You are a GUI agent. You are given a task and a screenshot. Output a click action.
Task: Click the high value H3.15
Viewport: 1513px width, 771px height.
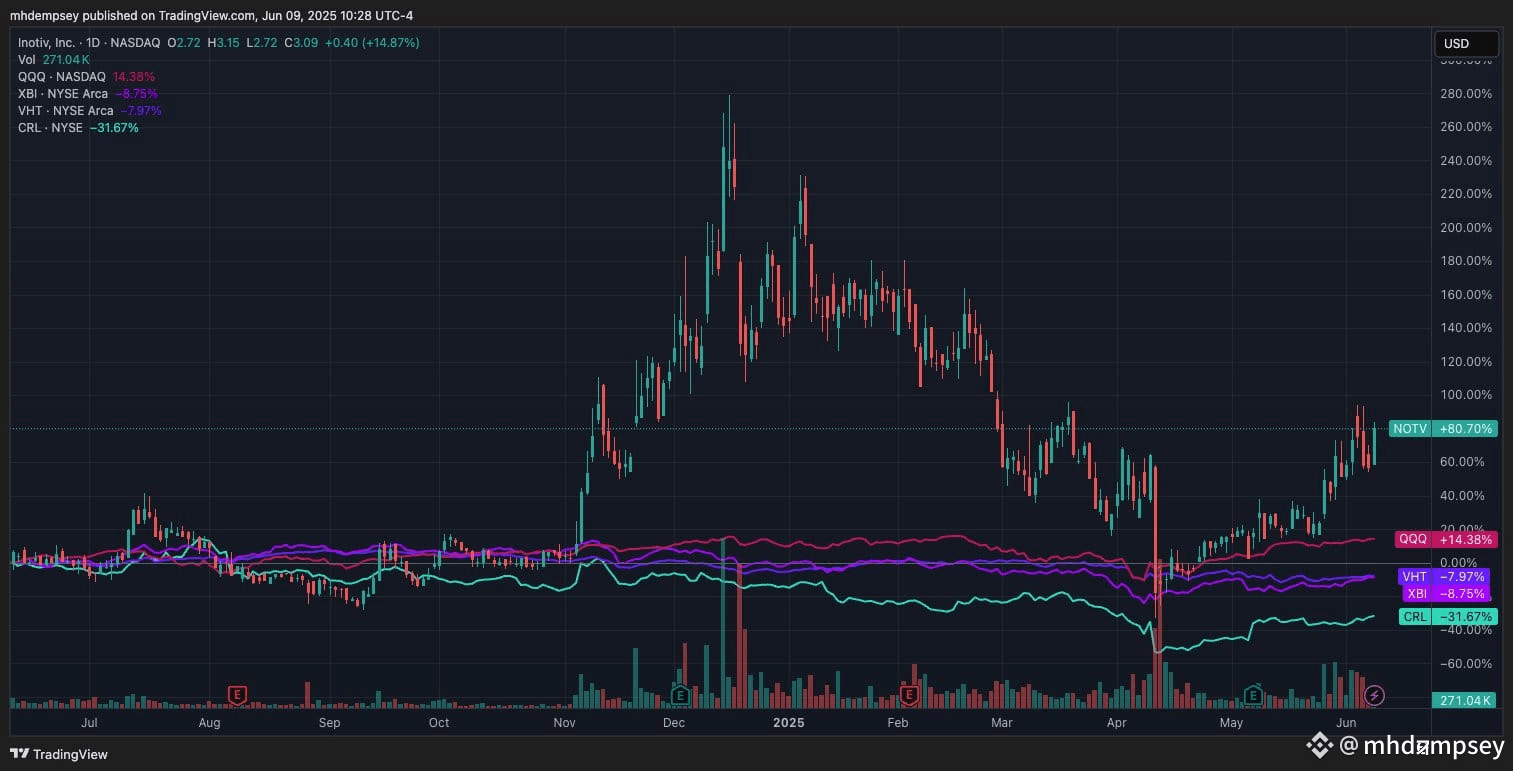[222, 43]
